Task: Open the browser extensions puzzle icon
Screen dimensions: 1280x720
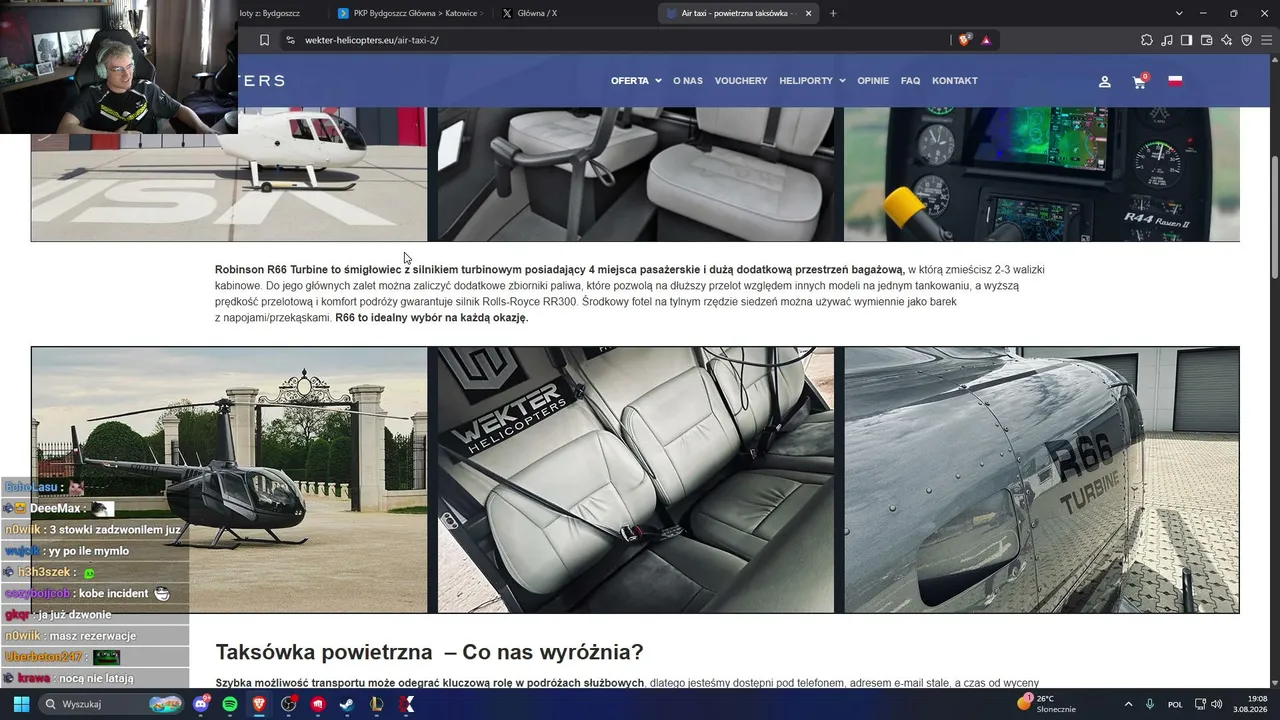Action: pos(1147,40)
